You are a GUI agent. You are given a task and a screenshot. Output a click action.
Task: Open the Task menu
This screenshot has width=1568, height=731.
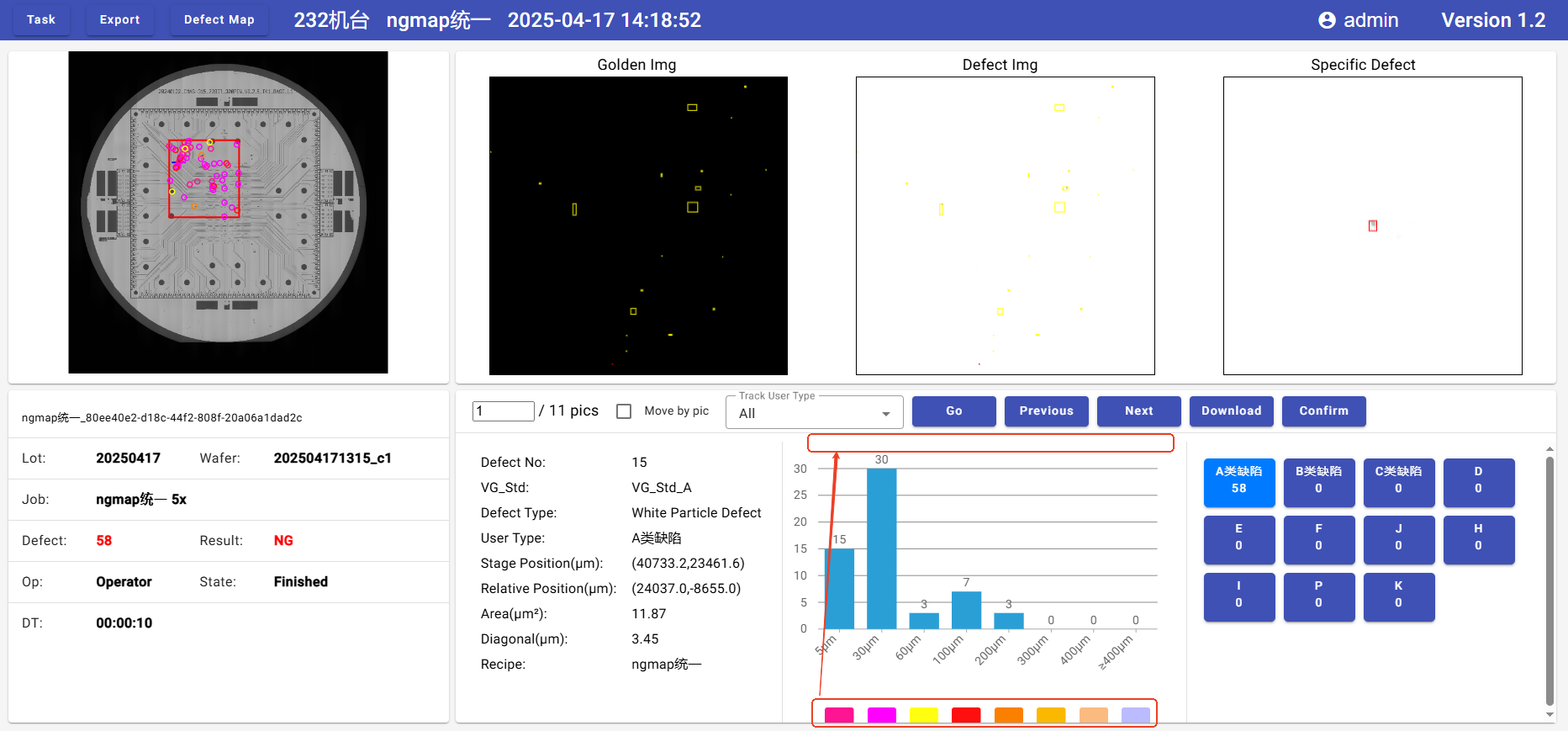tap(40, 19)
